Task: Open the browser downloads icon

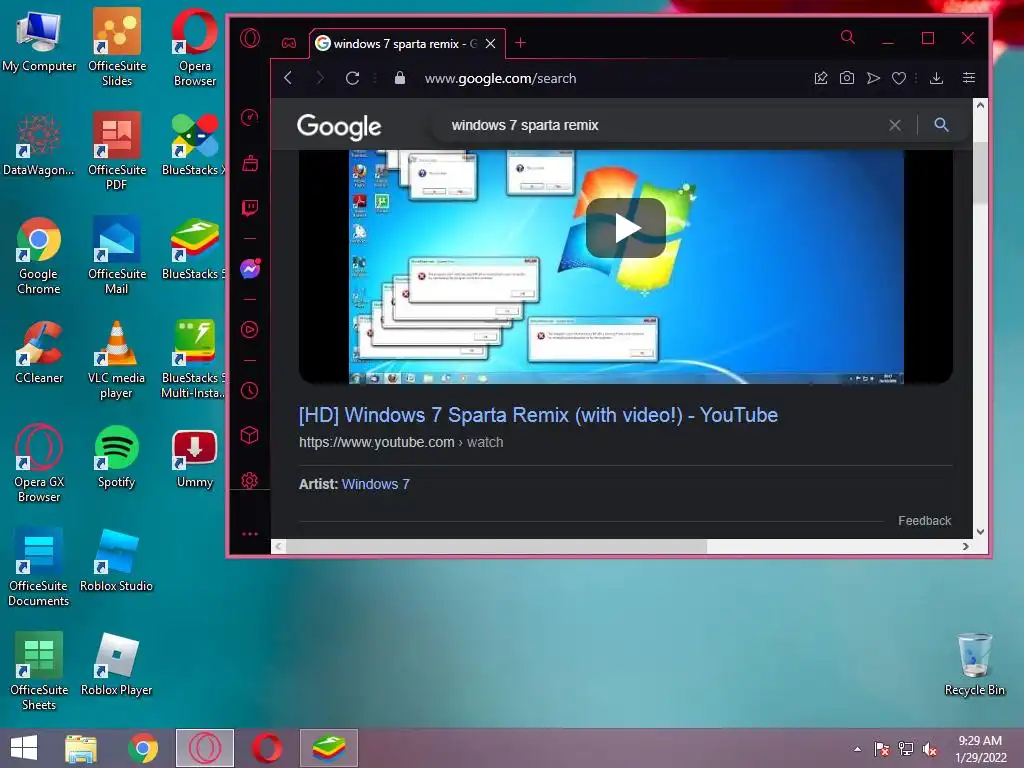Action: [x=936, y=78]
